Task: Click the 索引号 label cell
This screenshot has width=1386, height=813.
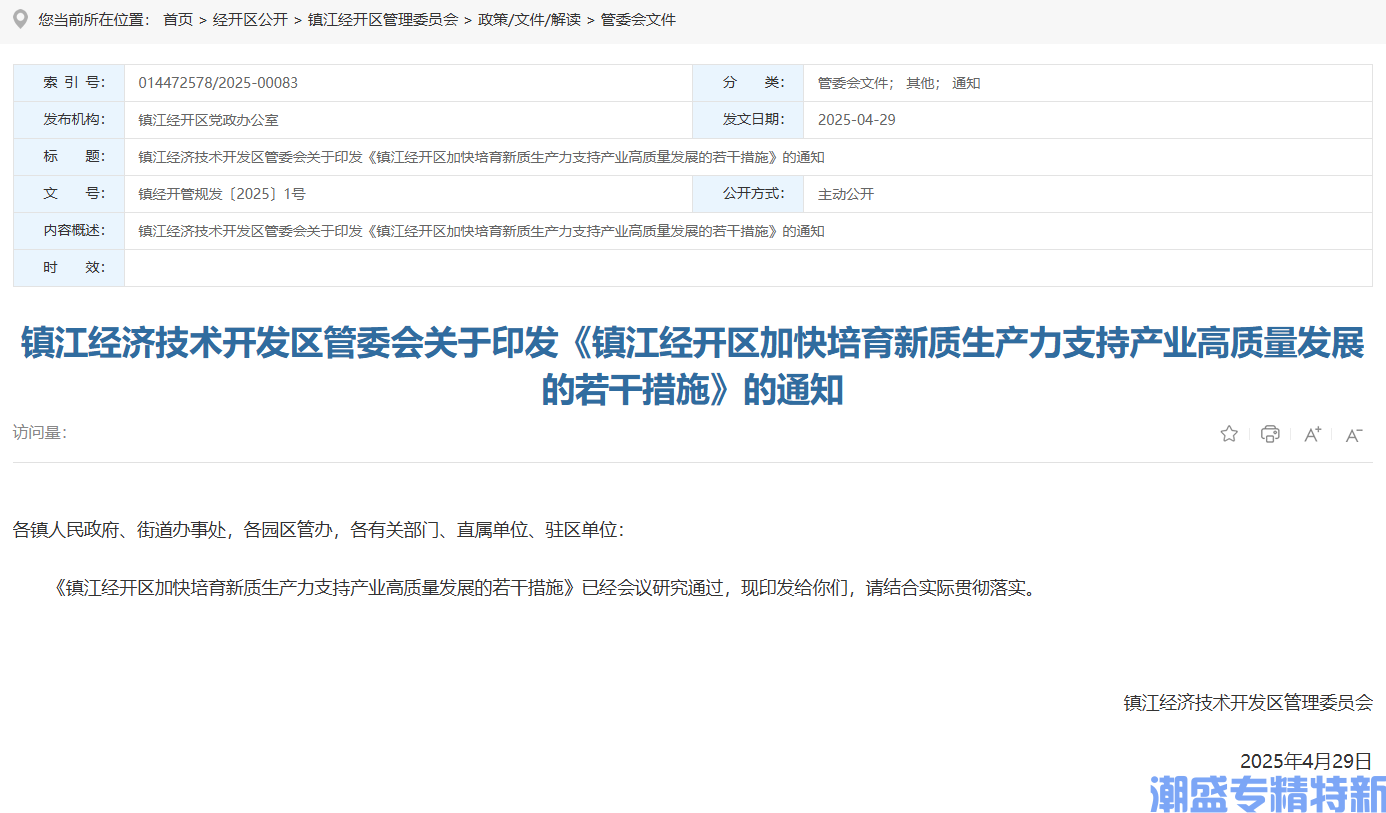Action: [x=69, y=83]
